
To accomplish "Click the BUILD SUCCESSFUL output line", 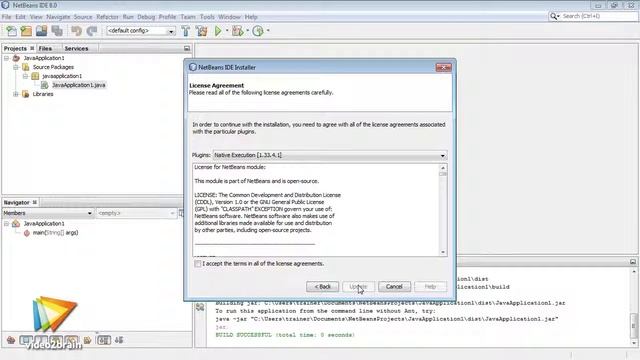I will coord(284,335).
